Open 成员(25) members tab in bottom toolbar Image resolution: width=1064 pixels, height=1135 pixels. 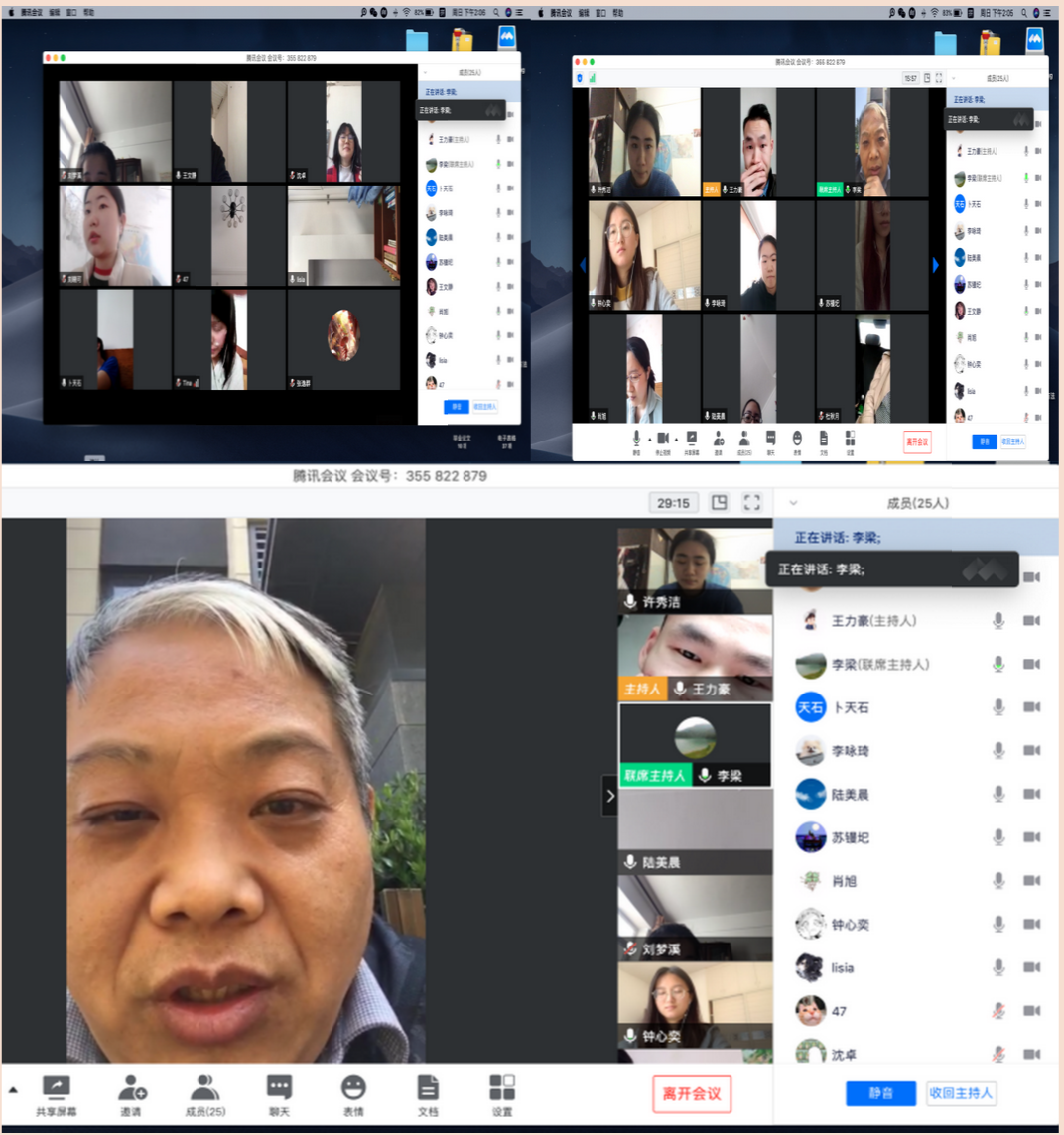[x=204, y=1091]
